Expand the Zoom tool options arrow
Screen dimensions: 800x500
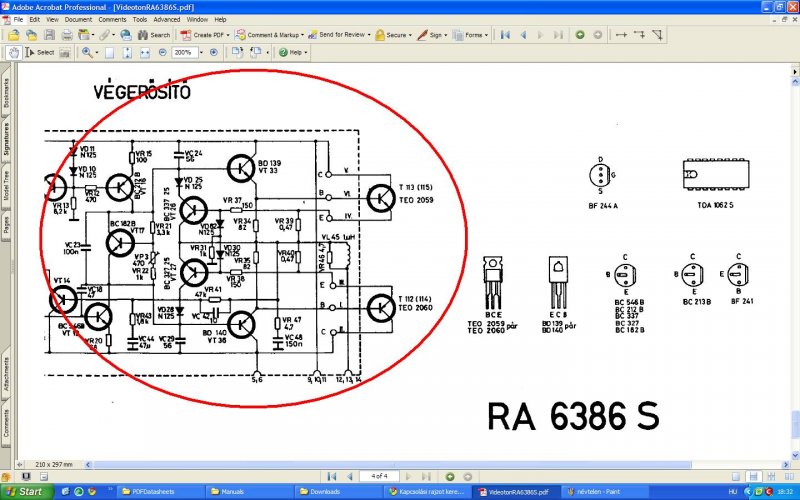97,52
